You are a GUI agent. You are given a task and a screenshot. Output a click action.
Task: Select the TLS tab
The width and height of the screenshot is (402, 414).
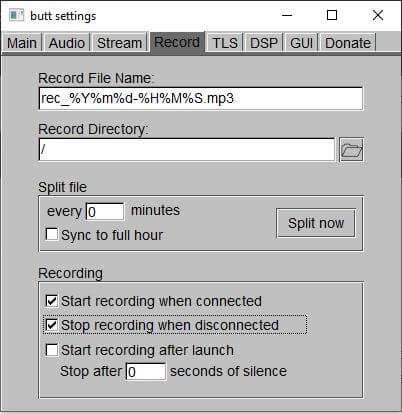(225, 43)
